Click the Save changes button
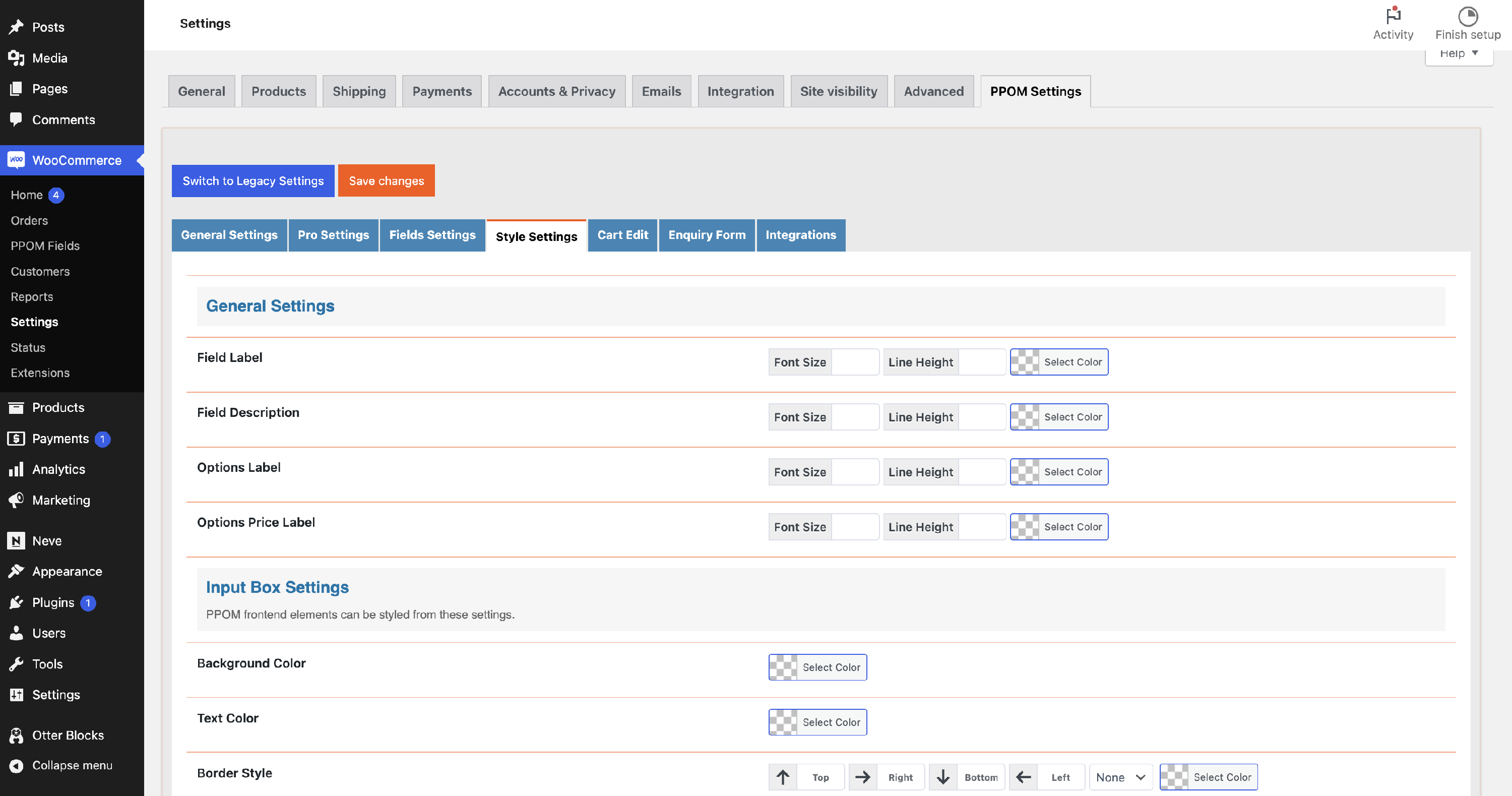This screenshot has height=796, width=1512. coord(386,181)
